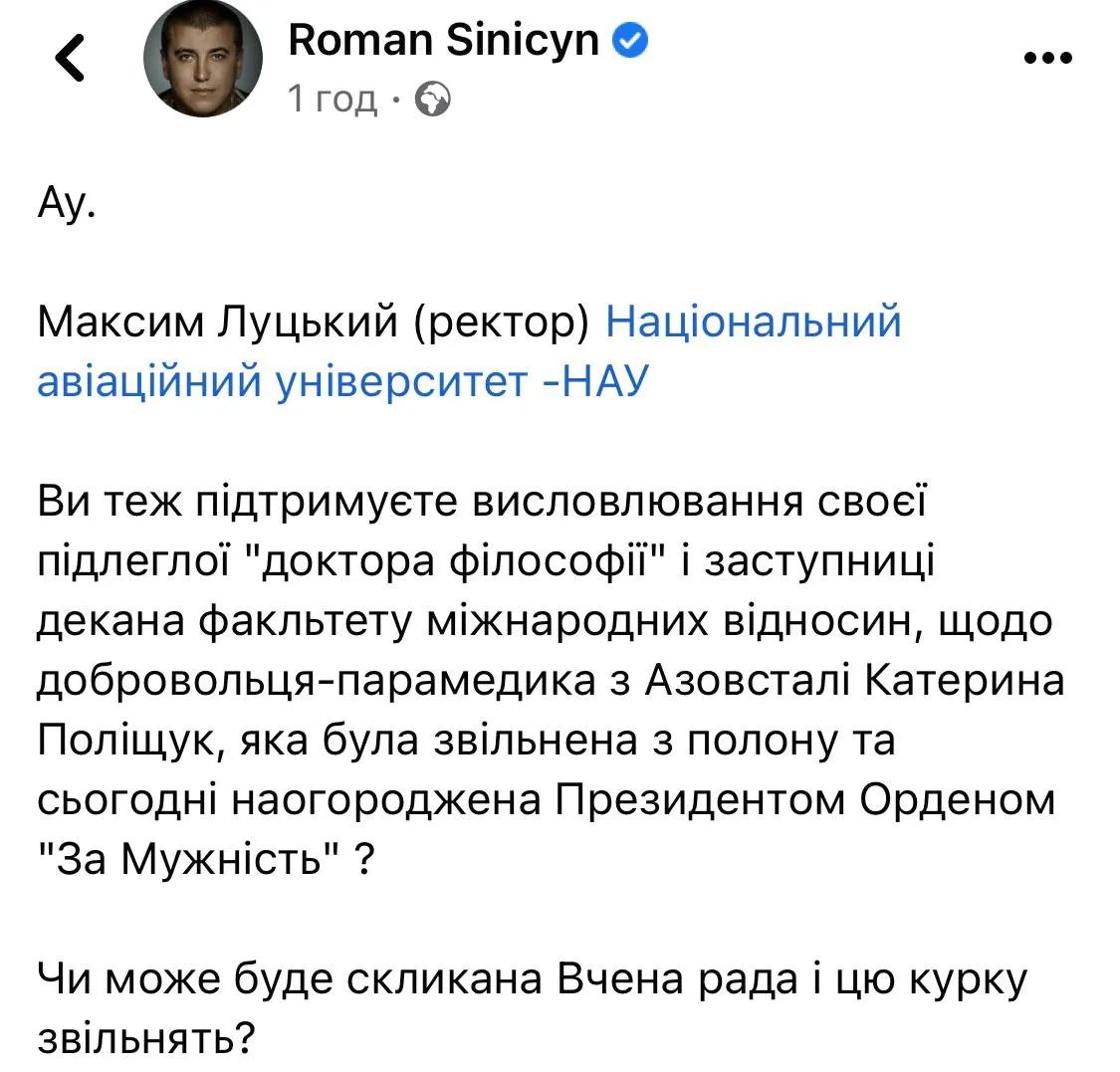Open Roman Sinicyn's profile picture
Image resolution: width=1120 pixels, height=1072 pixels.
(x=204, y=67)
